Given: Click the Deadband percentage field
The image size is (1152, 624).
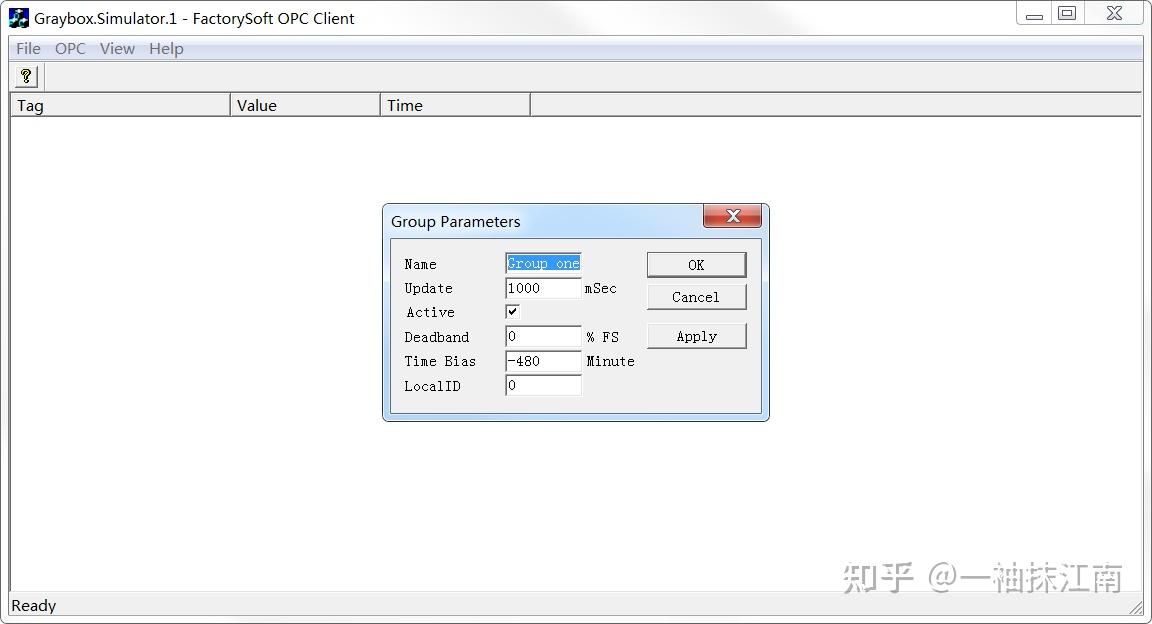Looking at the screenshot, I should (542, 336).
